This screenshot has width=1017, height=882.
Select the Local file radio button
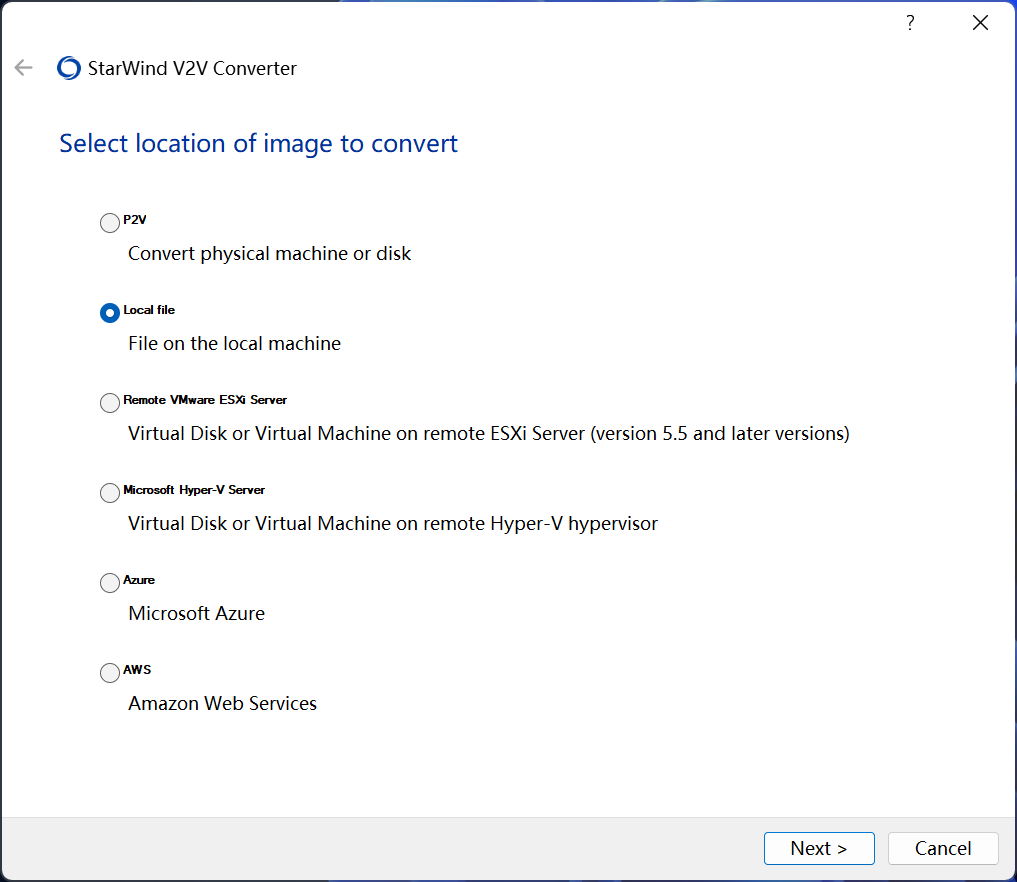pyautogui.click(x=110, y=313)
